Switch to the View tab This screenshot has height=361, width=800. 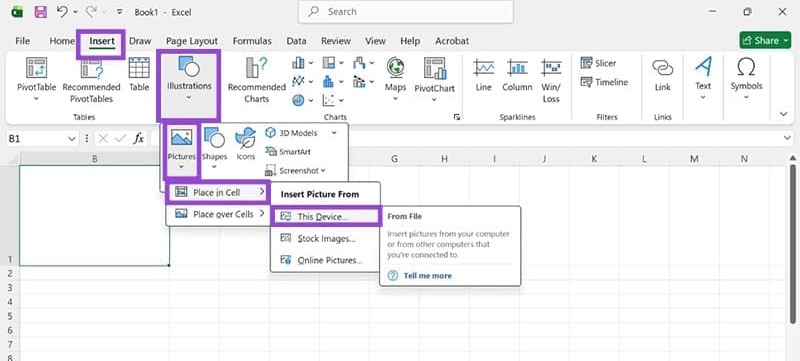pos(375,41)
